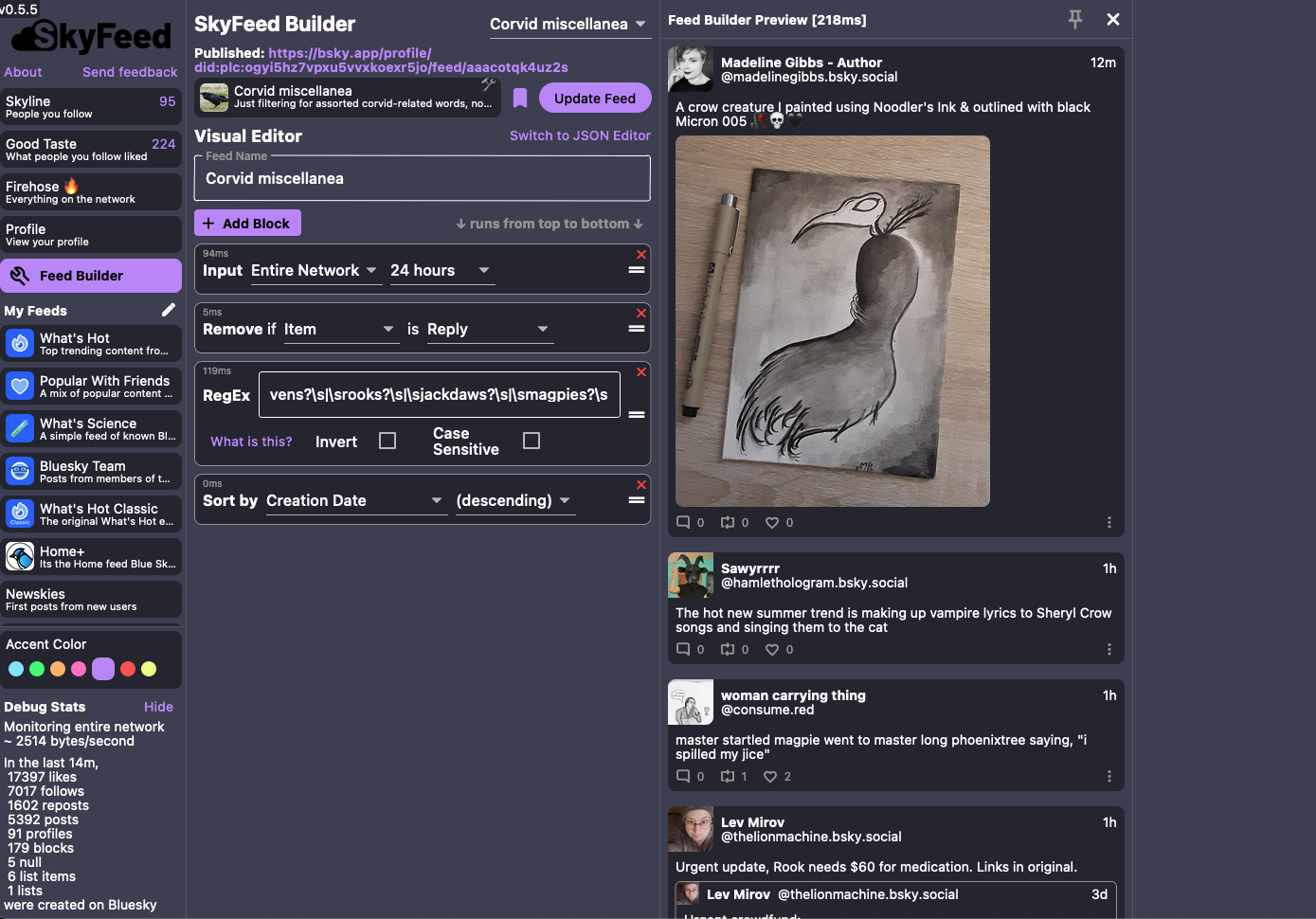Remove the Input block using red X

[x=641, y=255]
